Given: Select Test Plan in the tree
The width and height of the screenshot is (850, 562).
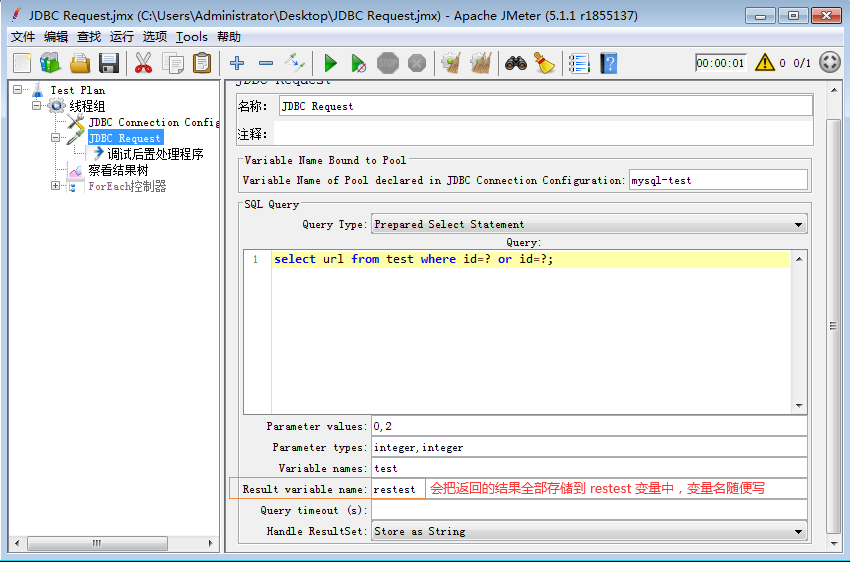Looking at the screenshot, I should click(x=78, y=90).
